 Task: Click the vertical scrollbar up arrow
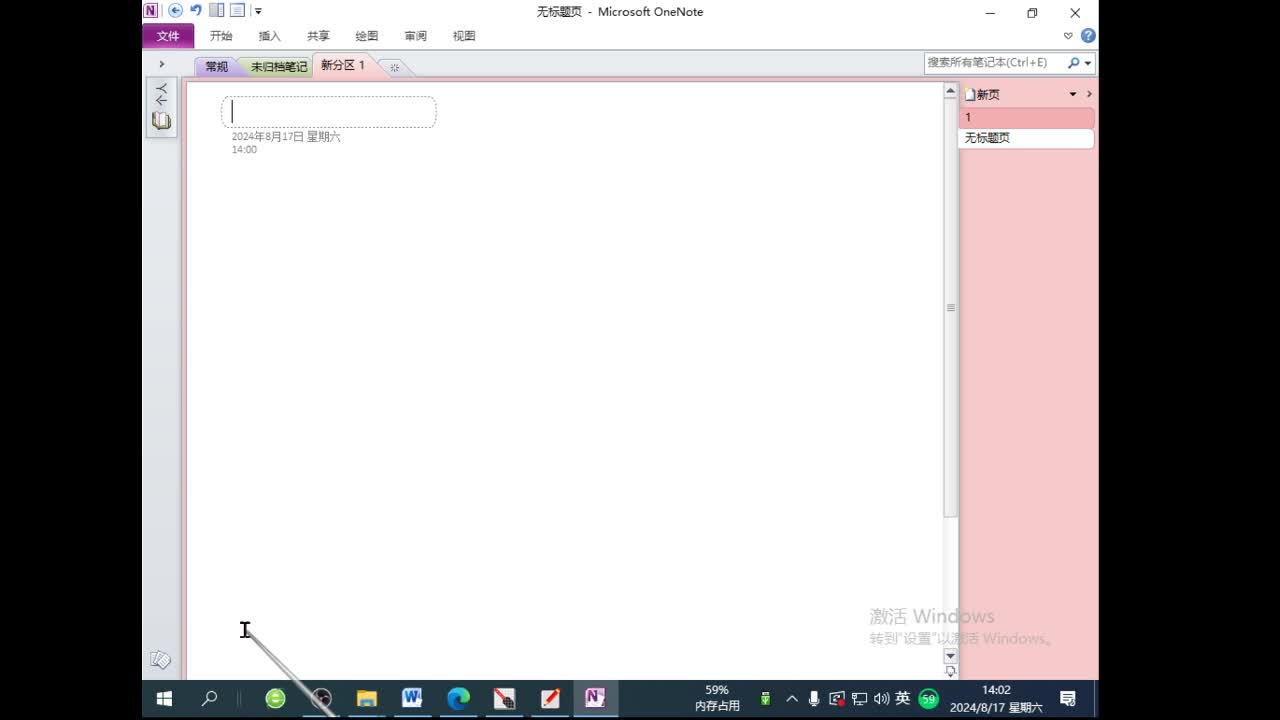950,91
